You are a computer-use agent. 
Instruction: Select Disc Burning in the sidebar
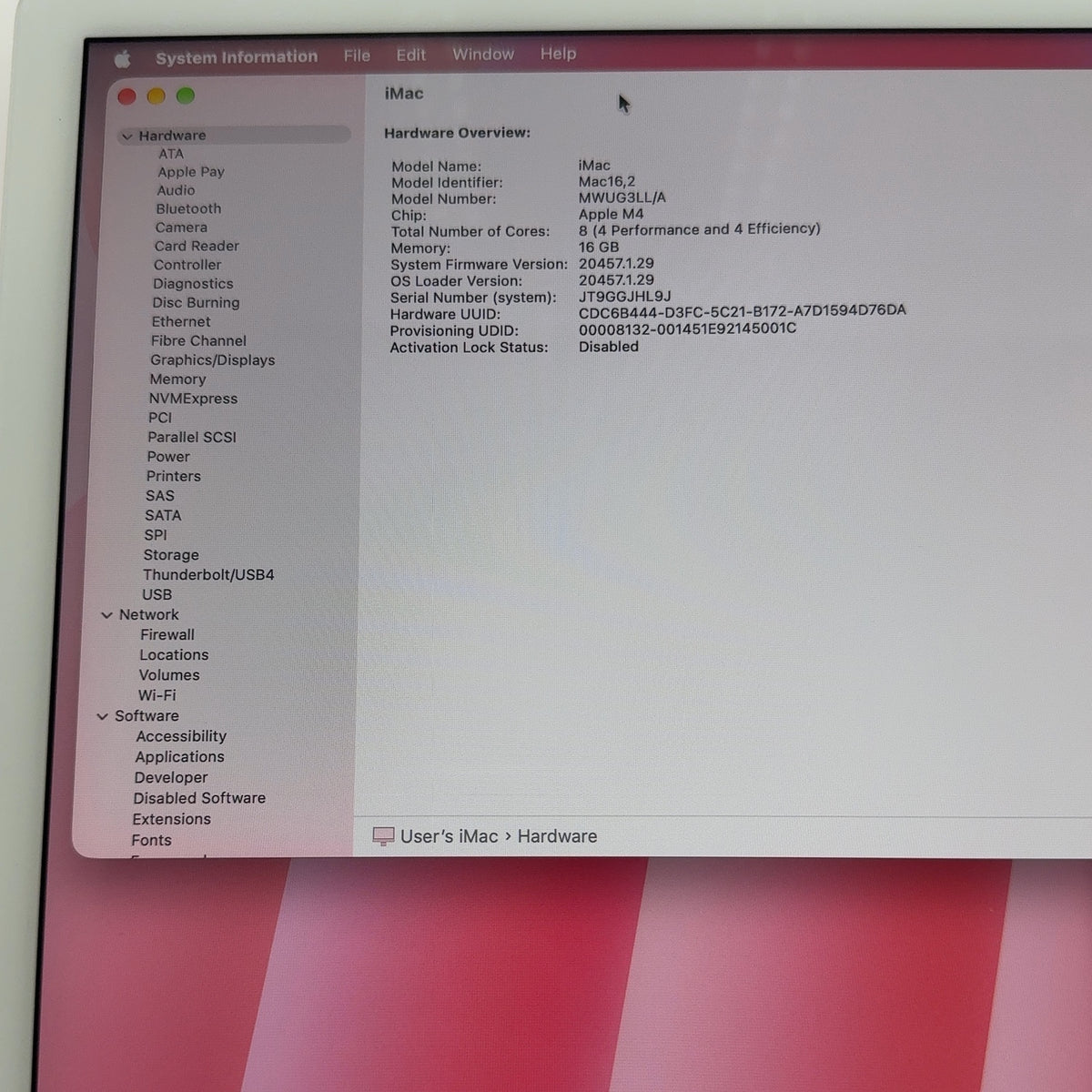[196, 302]
